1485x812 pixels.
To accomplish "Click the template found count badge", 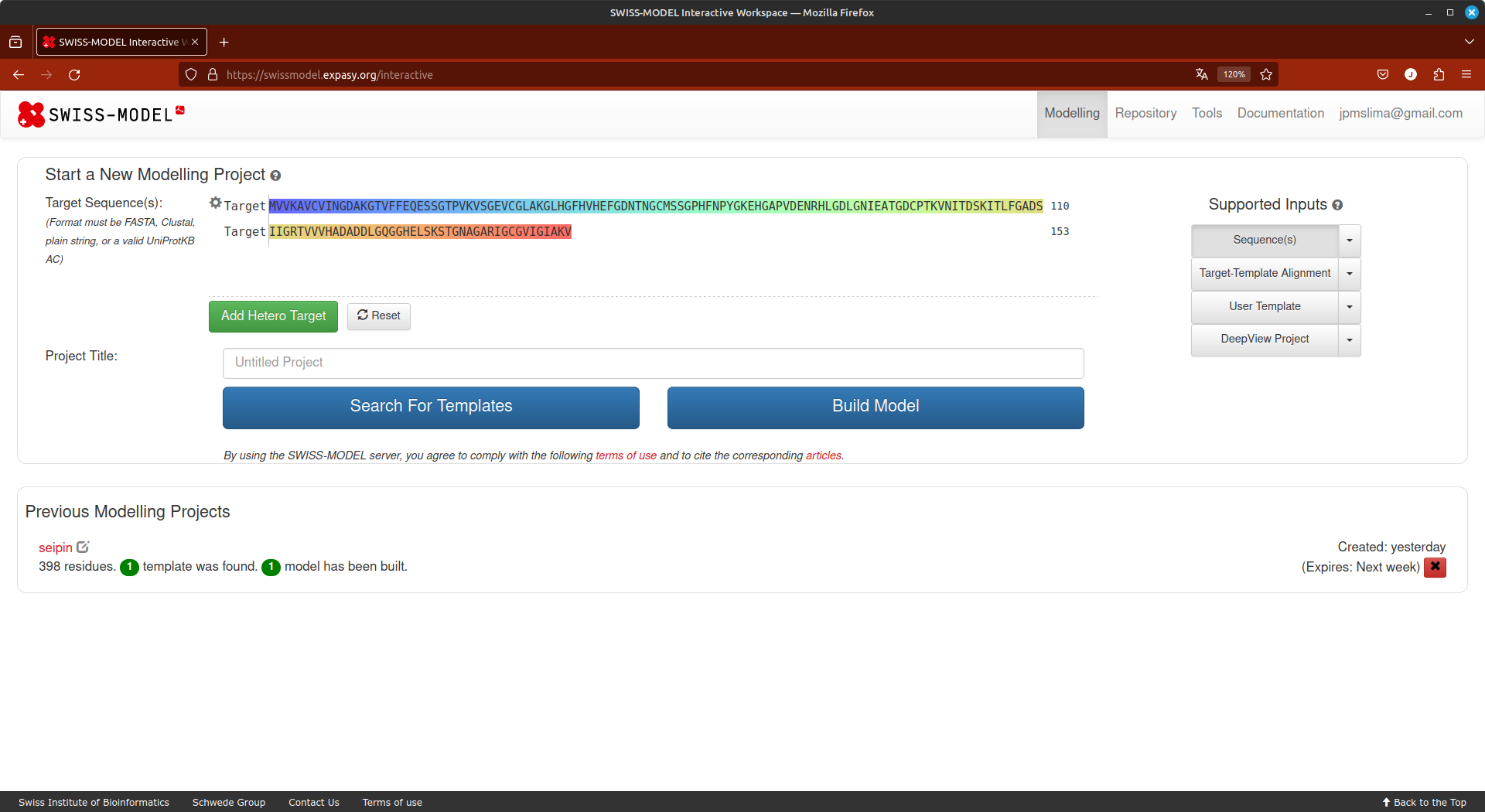I will click(x=129, y=567).
